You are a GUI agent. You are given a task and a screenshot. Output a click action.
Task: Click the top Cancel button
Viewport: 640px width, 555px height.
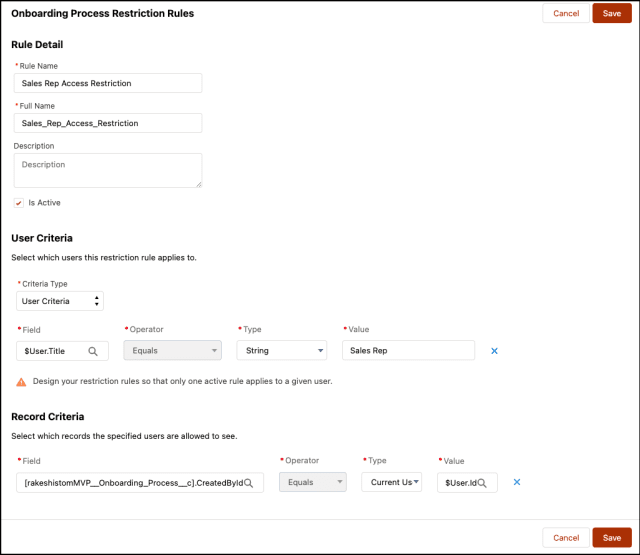[x=566, y=13]
